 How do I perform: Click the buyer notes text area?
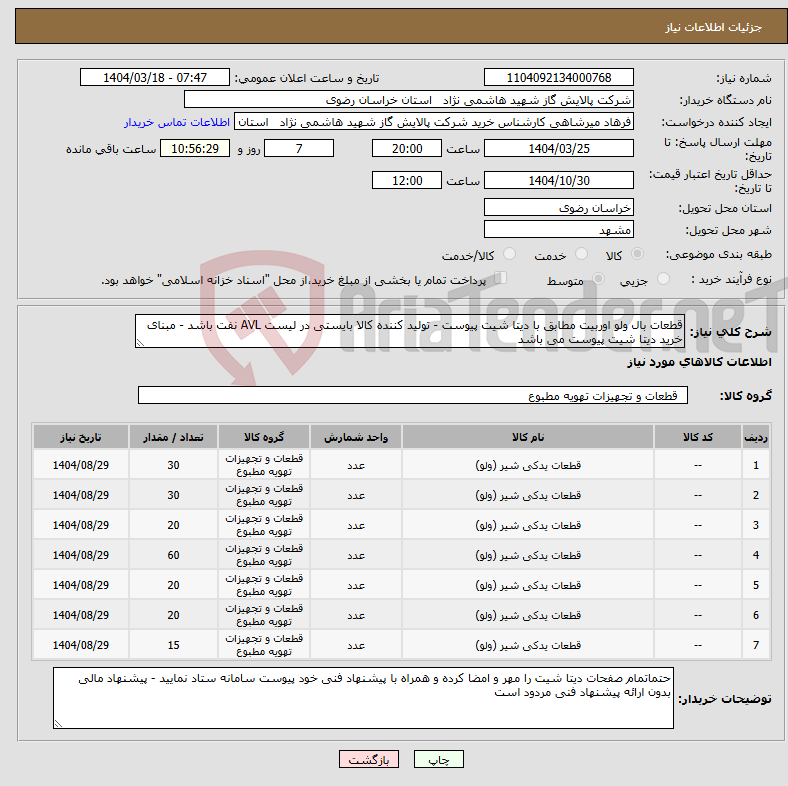point(363,698)
